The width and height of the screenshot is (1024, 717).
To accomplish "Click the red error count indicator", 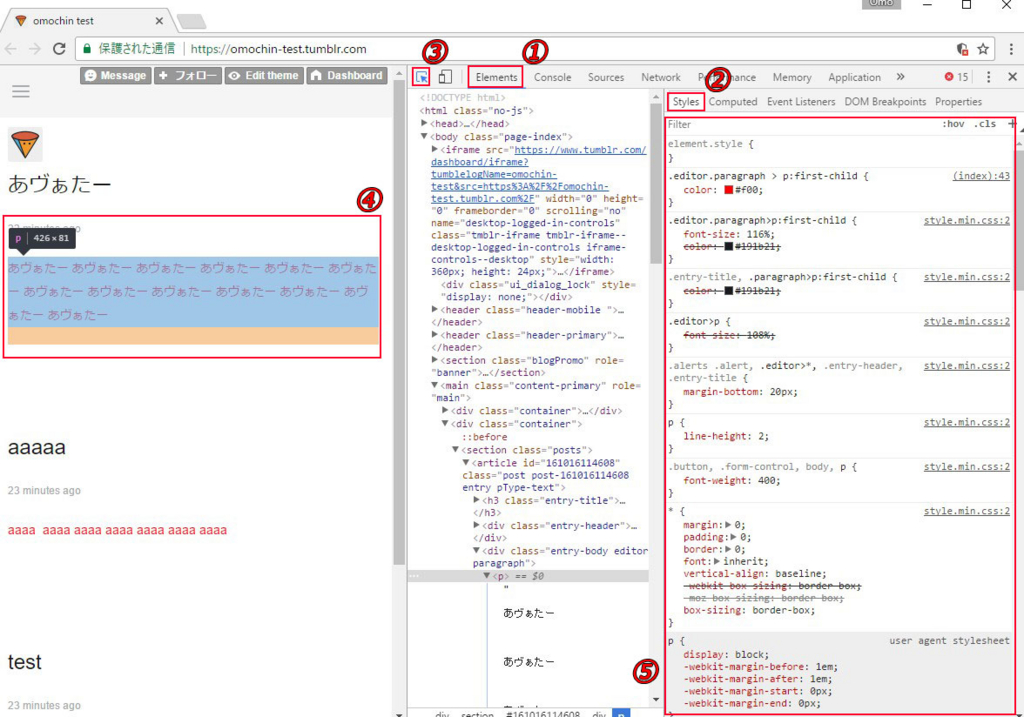I will pos(956,77).
